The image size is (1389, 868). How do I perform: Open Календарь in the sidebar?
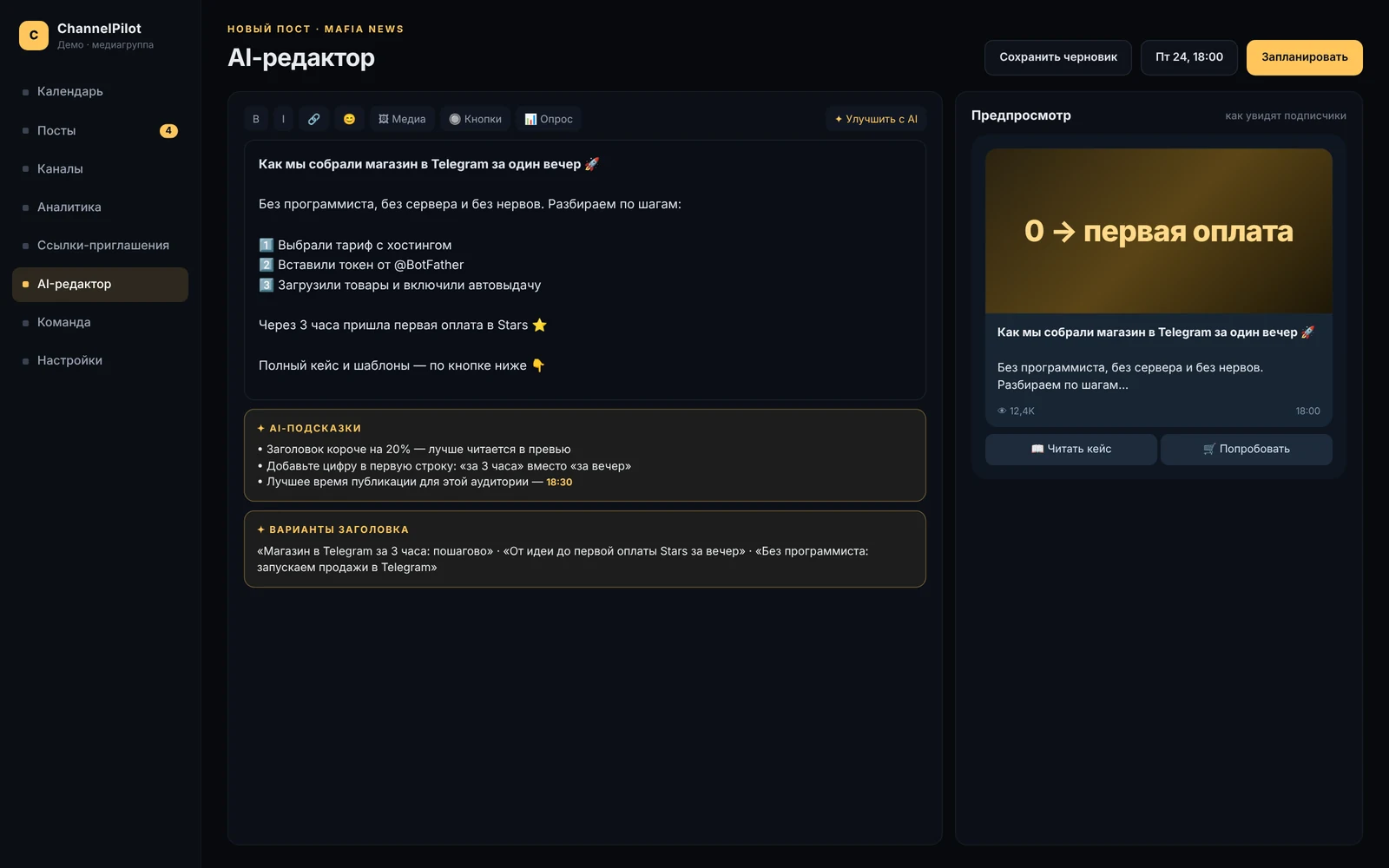coord(100,91)
